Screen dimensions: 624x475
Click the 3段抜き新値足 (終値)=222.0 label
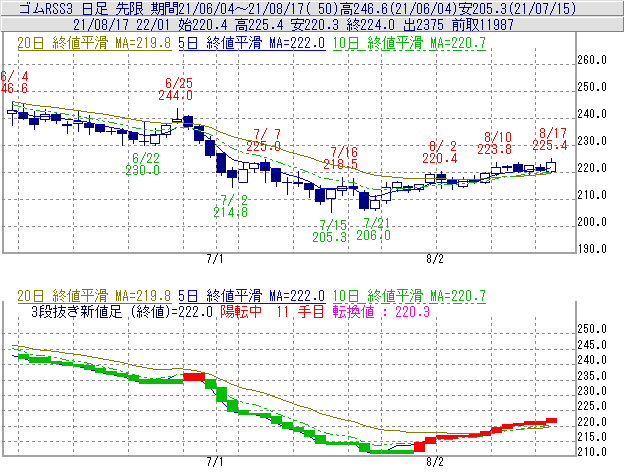click(x=122, y=311)
